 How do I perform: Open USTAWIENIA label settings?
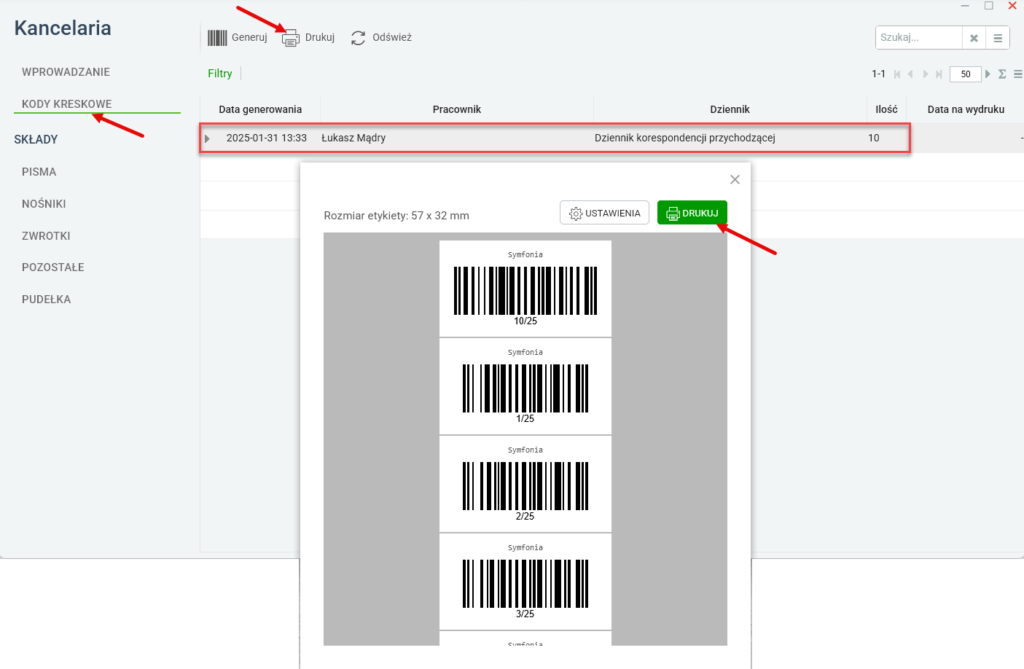point(604,213)
